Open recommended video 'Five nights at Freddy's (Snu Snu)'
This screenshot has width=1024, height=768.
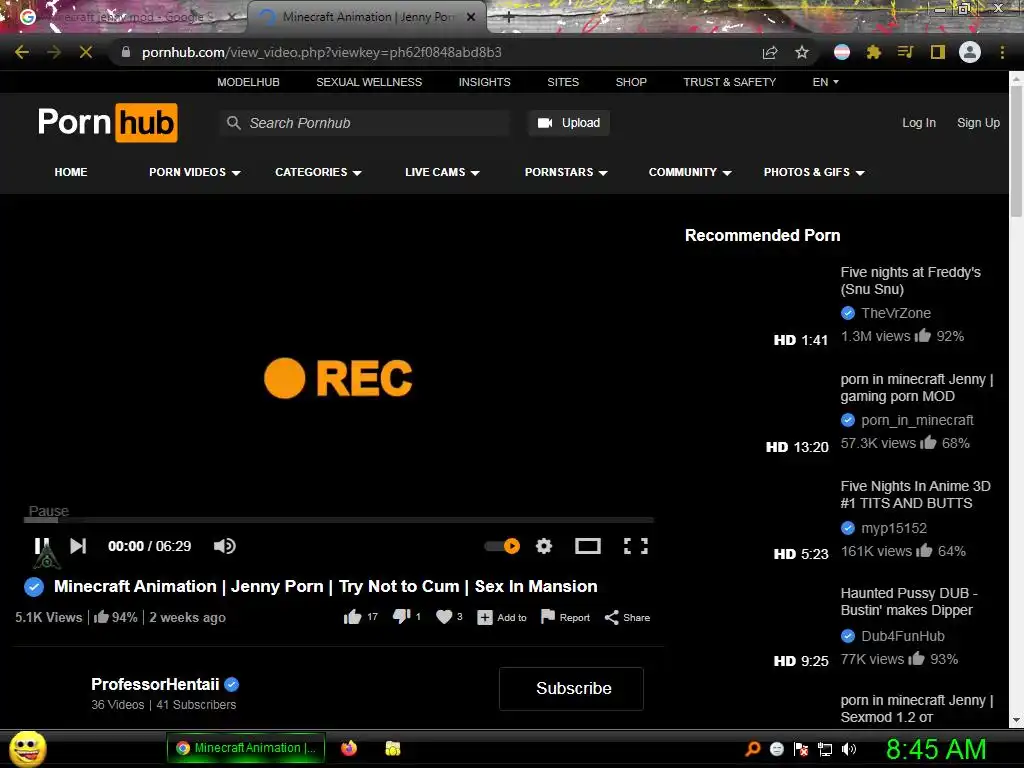pyautogui.click(x=910, y=281)
